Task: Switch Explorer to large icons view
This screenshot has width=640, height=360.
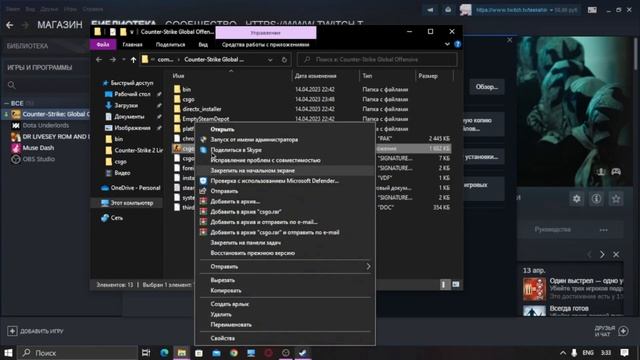Action: pos(456,284)
